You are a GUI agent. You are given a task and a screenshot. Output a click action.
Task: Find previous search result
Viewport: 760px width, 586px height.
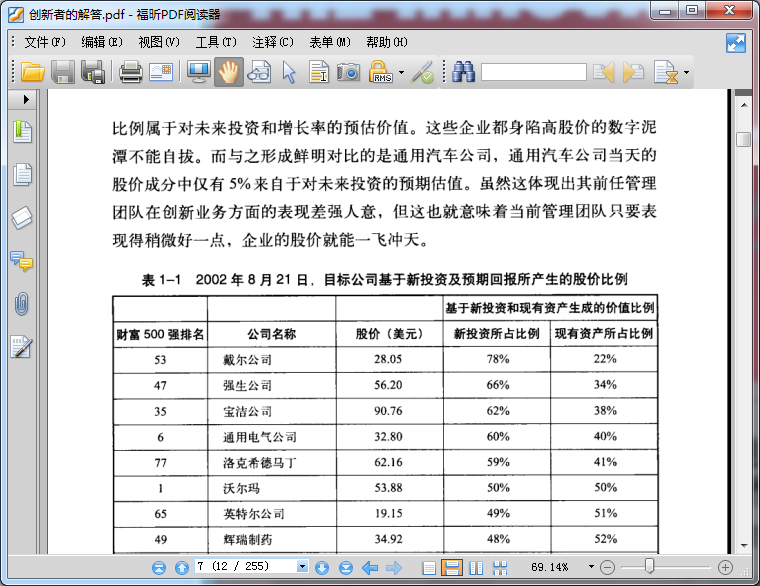pyautogui.click(x=604, y=72)
